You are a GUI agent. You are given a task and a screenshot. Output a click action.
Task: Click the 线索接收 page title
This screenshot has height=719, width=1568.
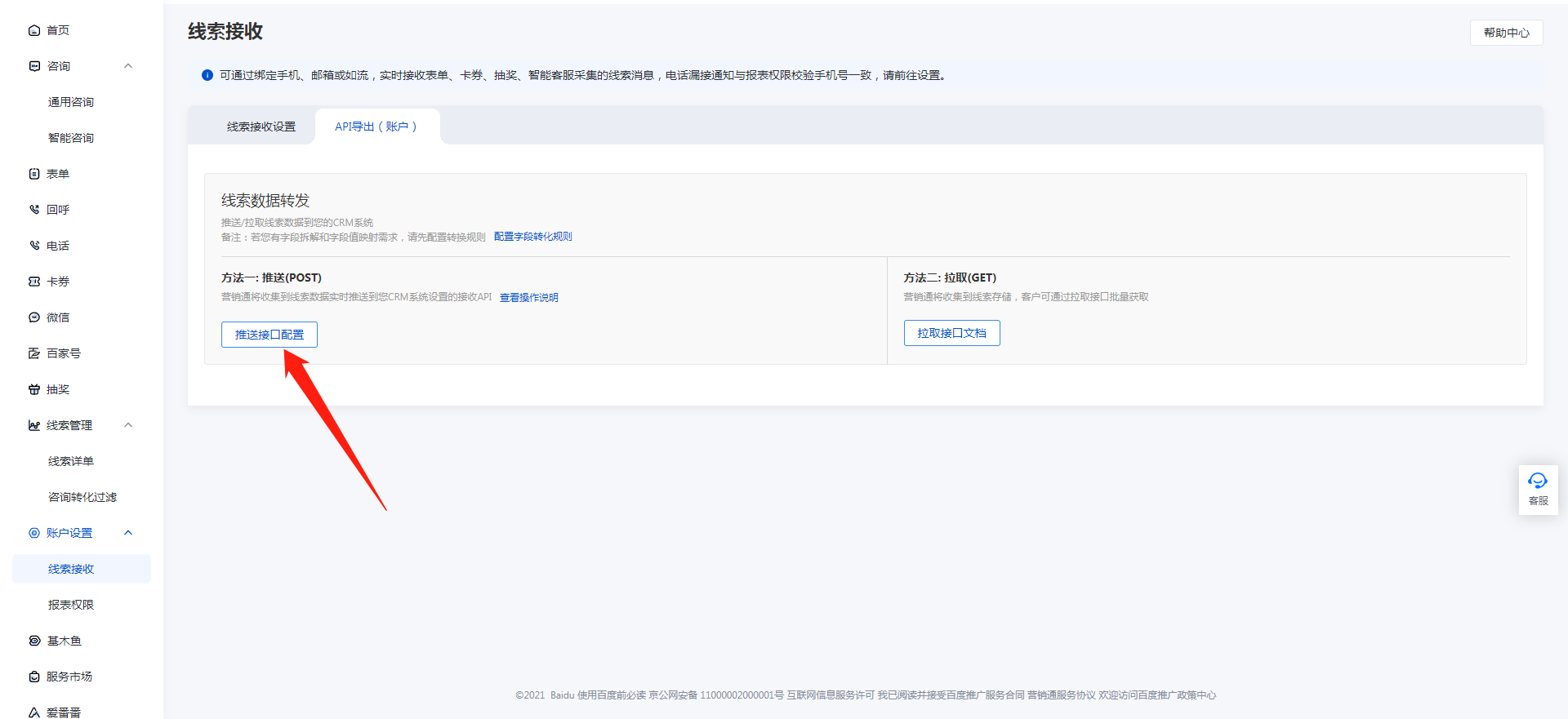pos(225,31)
